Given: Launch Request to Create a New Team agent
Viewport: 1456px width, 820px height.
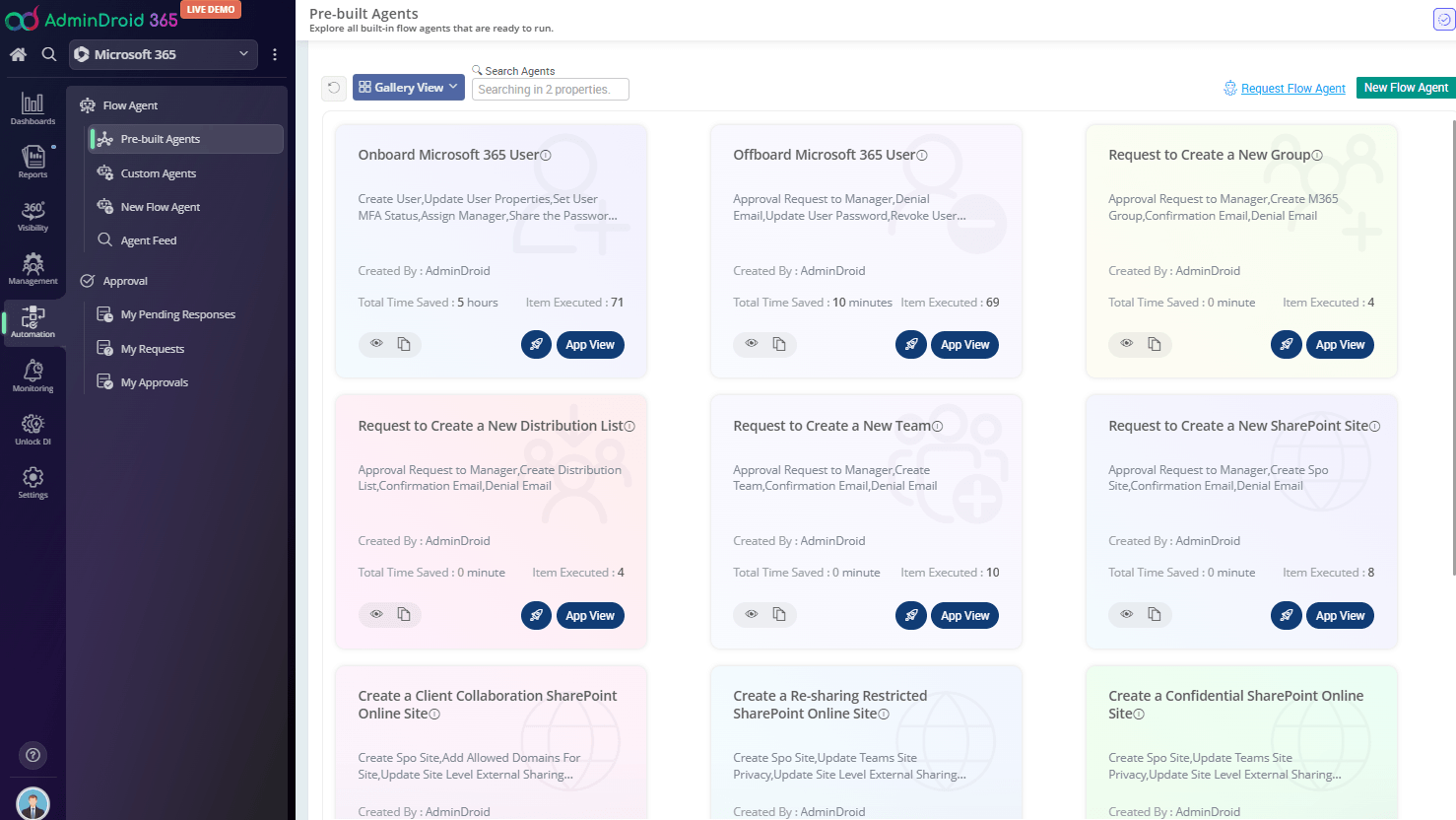Looking at the screenshot, I should (x=911, y=616).
